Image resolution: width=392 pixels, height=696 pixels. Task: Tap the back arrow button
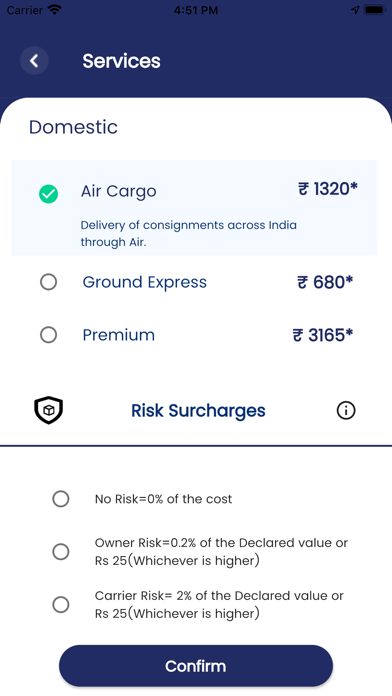[x=34, y=60]
